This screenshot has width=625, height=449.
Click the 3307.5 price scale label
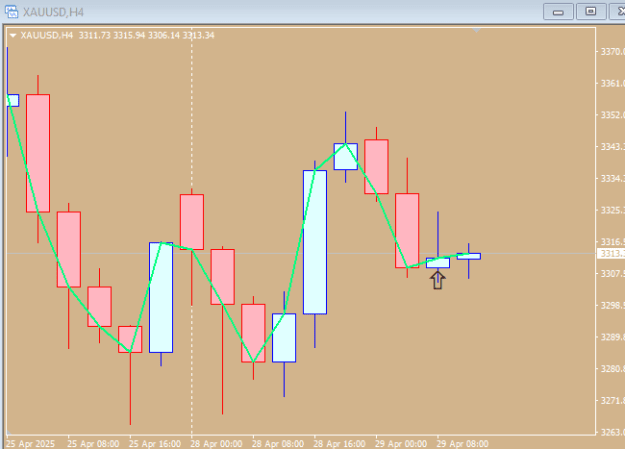point(612,274)
